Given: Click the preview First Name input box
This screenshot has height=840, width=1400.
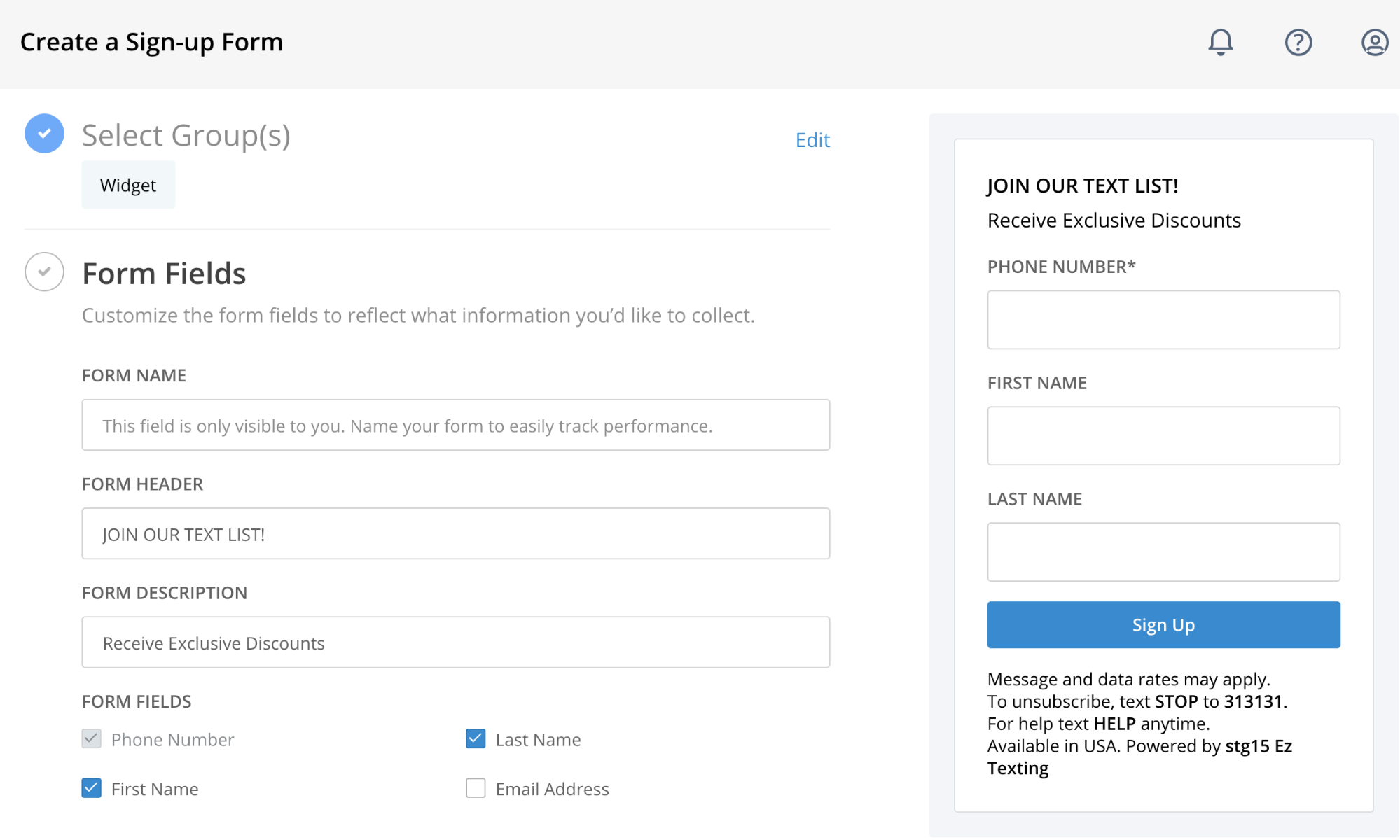Looking at the screenshot, I should coord(1163,436).
